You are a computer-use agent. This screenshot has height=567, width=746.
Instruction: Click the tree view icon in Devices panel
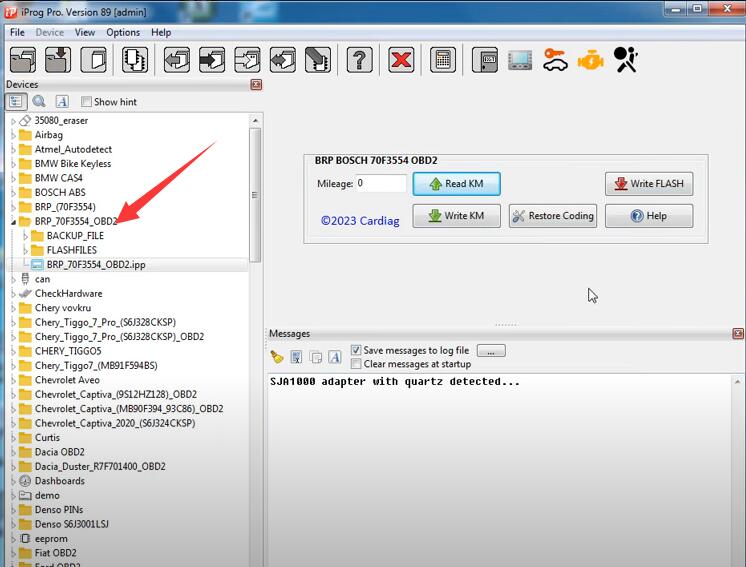(16, 101)
